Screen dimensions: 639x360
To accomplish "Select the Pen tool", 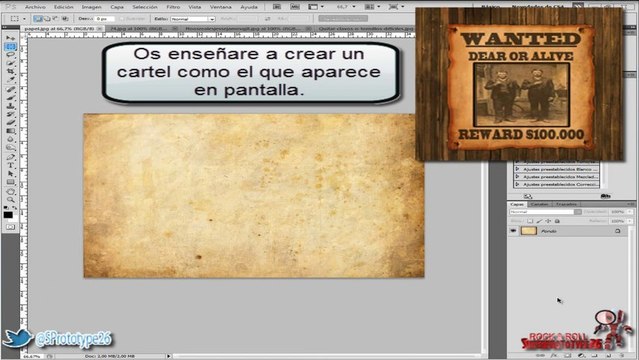I will pyautogui.click(x=10, y=157).
